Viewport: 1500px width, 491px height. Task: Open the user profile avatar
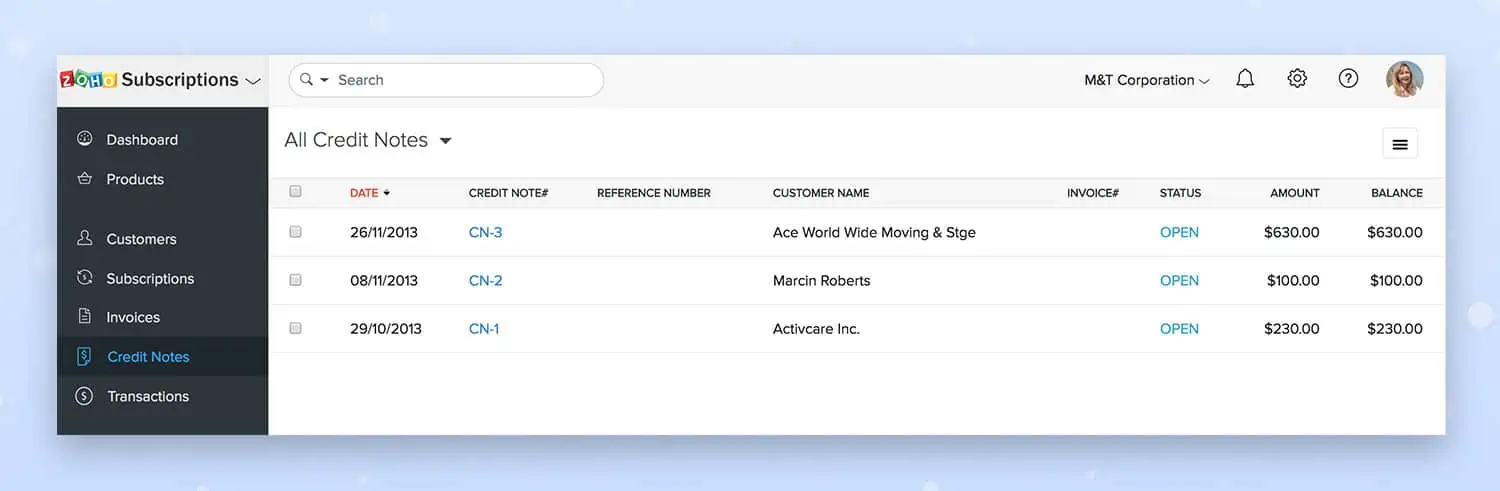coord(1404,79)
